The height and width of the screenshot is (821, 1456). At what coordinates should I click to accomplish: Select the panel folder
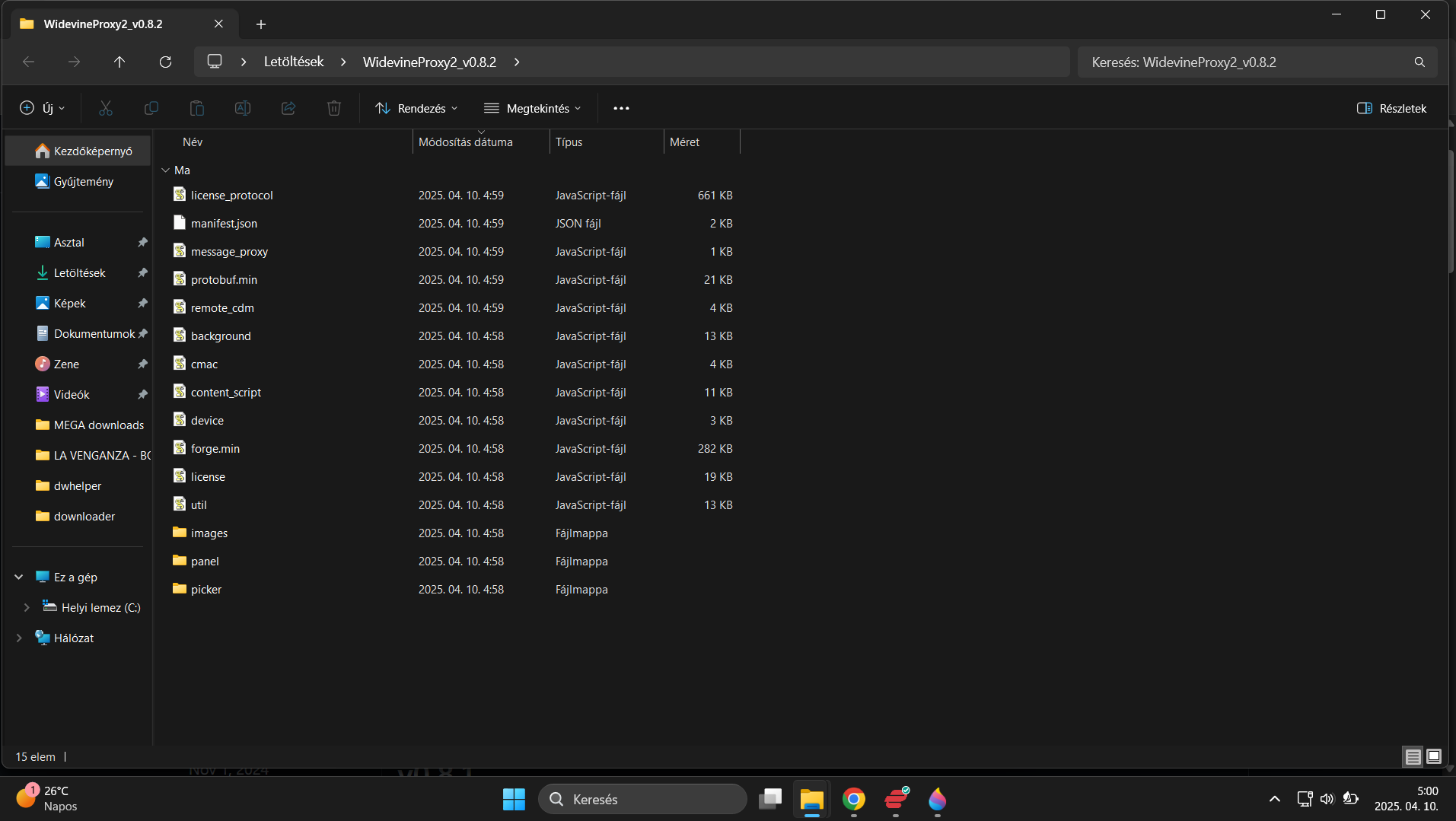(x=205, y=562)
